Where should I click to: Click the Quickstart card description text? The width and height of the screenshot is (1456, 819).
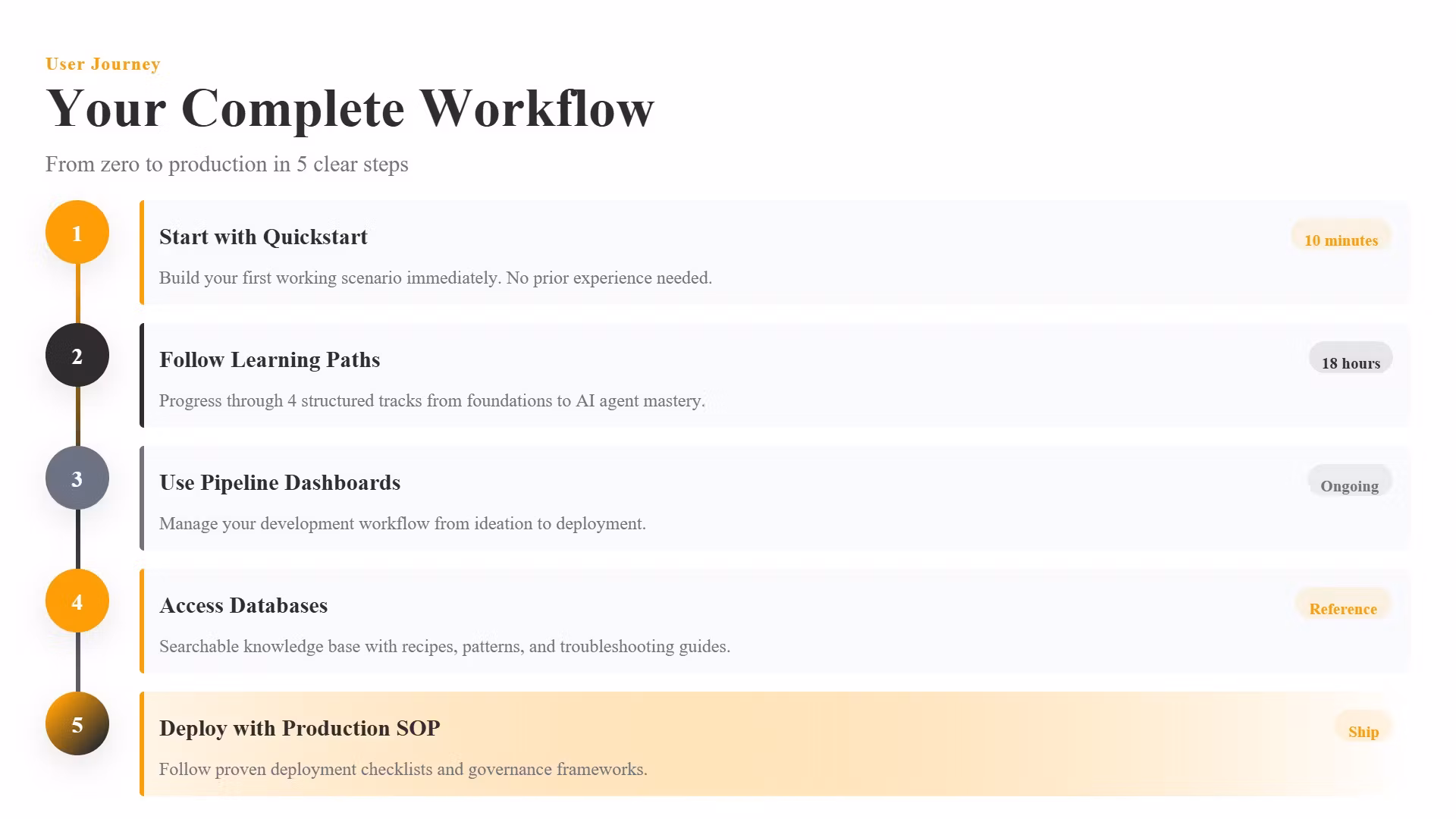click(435, 278)
